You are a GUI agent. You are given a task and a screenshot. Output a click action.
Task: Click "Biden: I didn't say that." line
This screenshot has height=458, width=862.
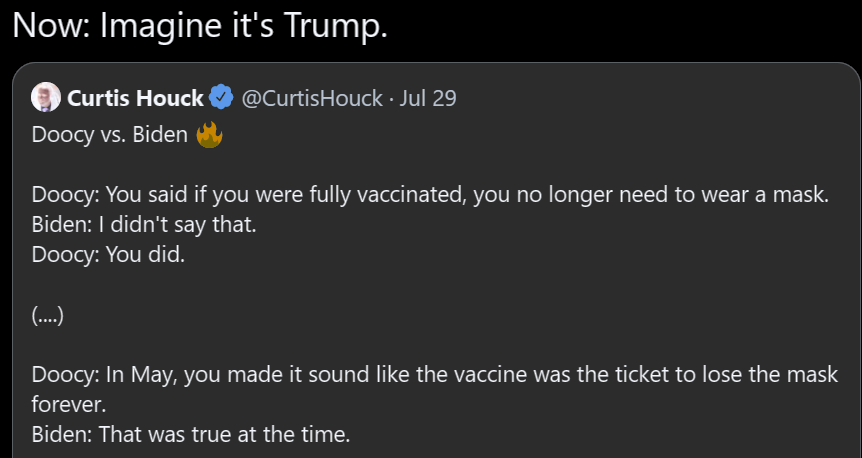click(x=145, y=225)
